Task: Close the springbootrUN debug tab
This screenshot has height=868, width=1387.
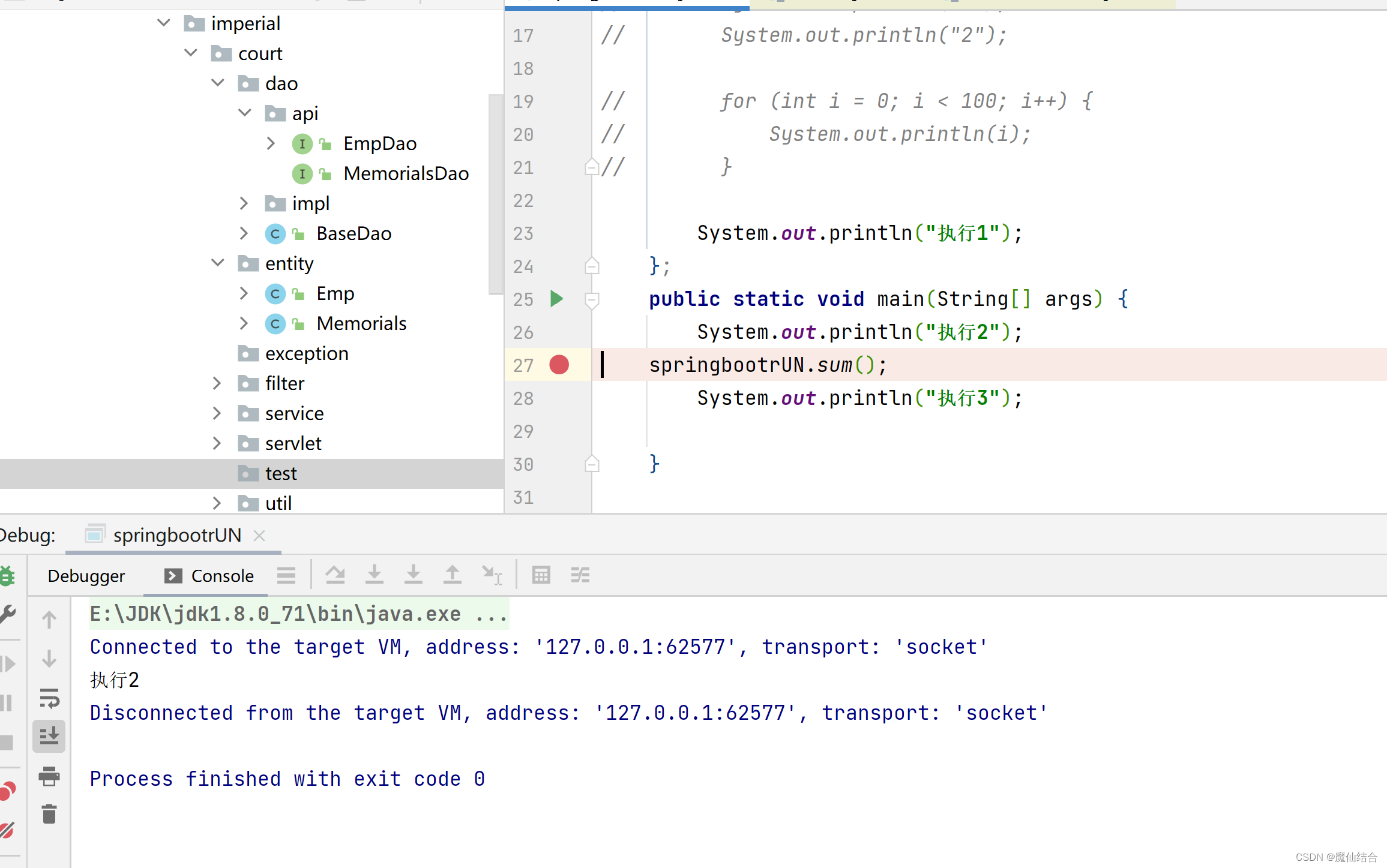Action: 259,535
